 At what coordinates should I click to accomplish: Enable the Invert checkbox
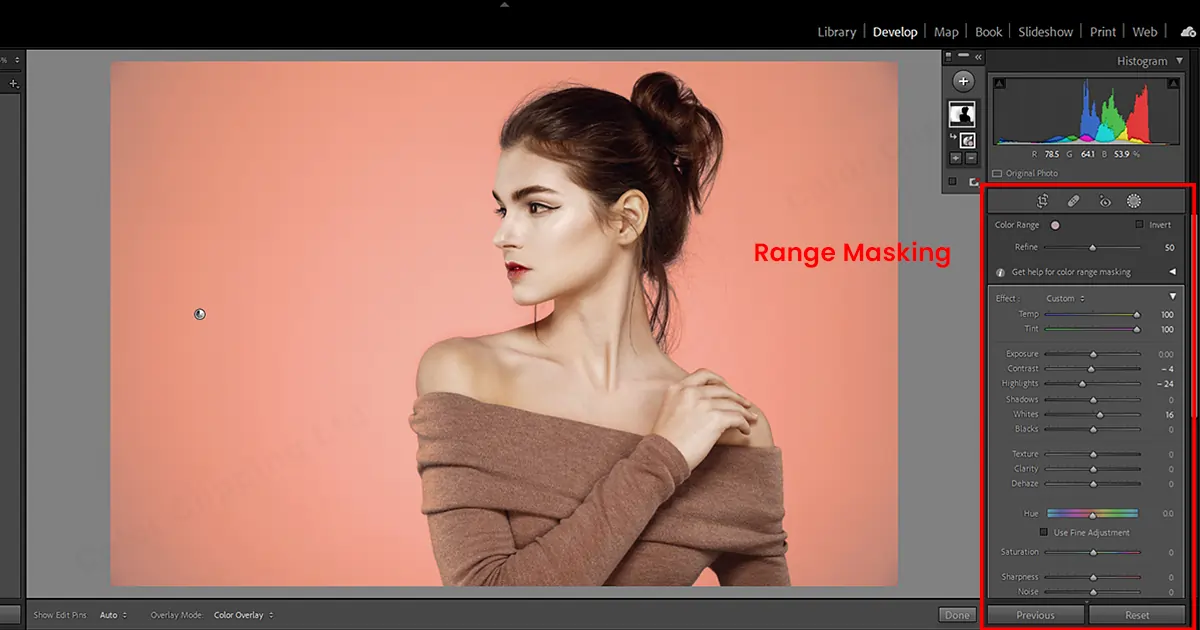pos(1139,224)
